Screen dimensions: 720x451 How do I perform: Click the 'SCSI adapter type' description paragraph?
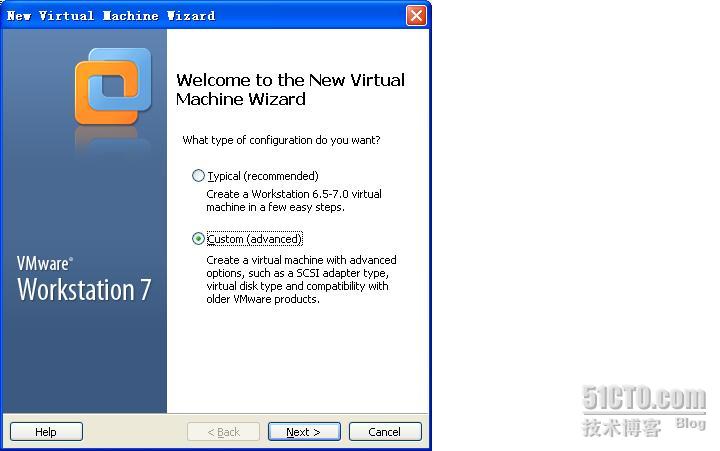301,279
